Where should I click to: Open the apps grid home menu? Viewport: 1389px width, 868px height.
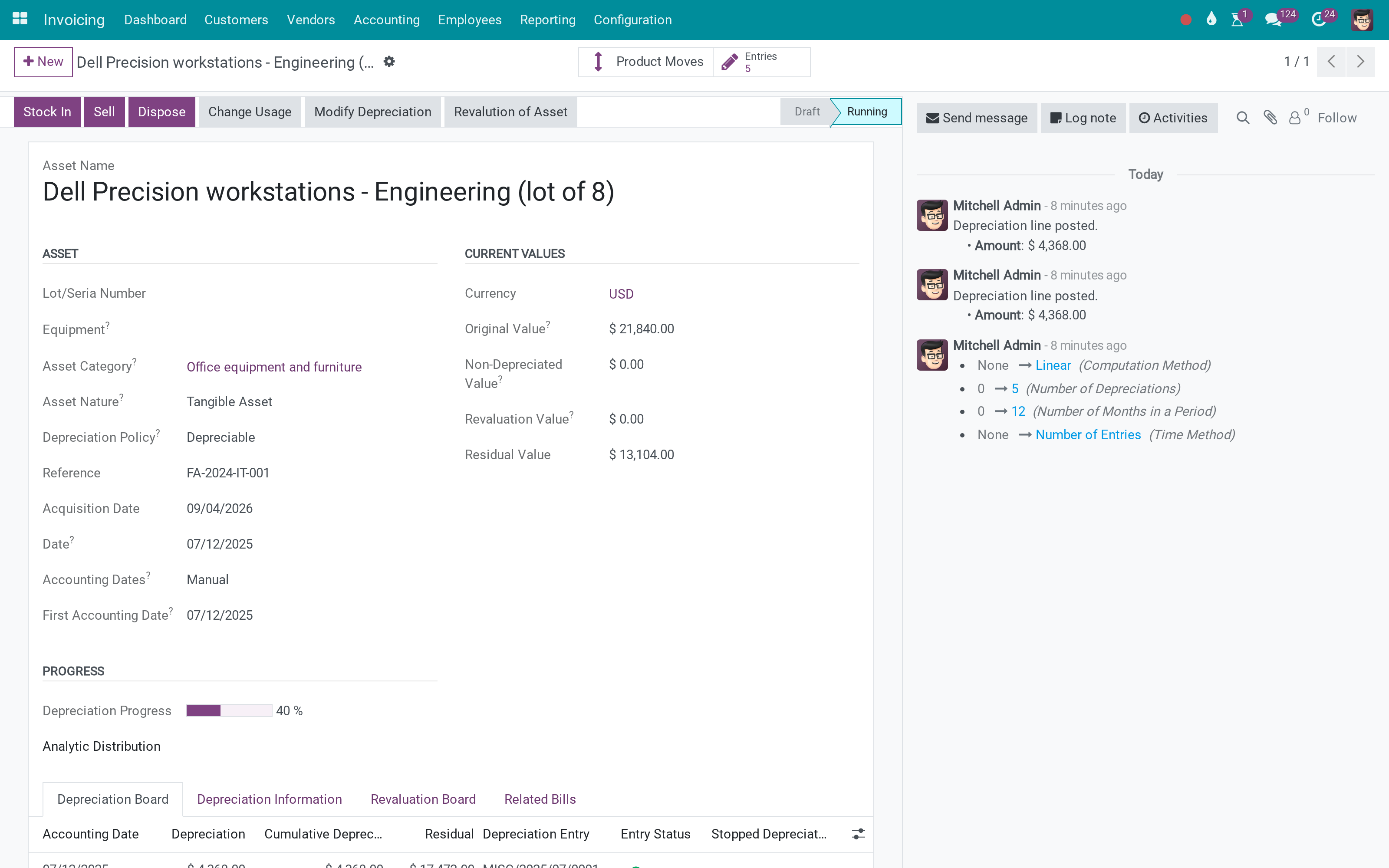(20, 19)
